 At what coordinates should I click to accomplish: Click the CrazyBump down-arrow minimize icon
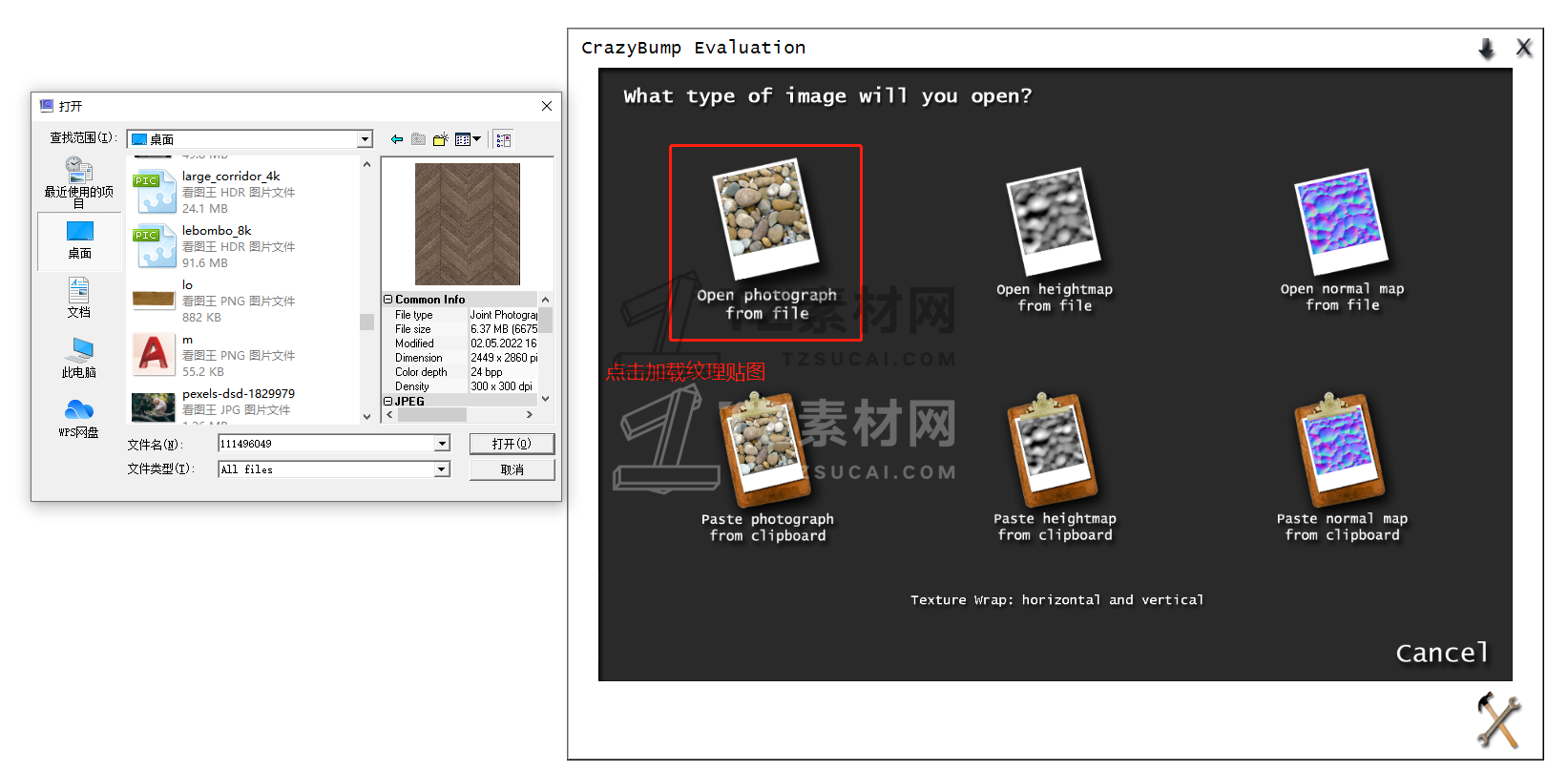pyautogui.click(x=1487, y=49)
